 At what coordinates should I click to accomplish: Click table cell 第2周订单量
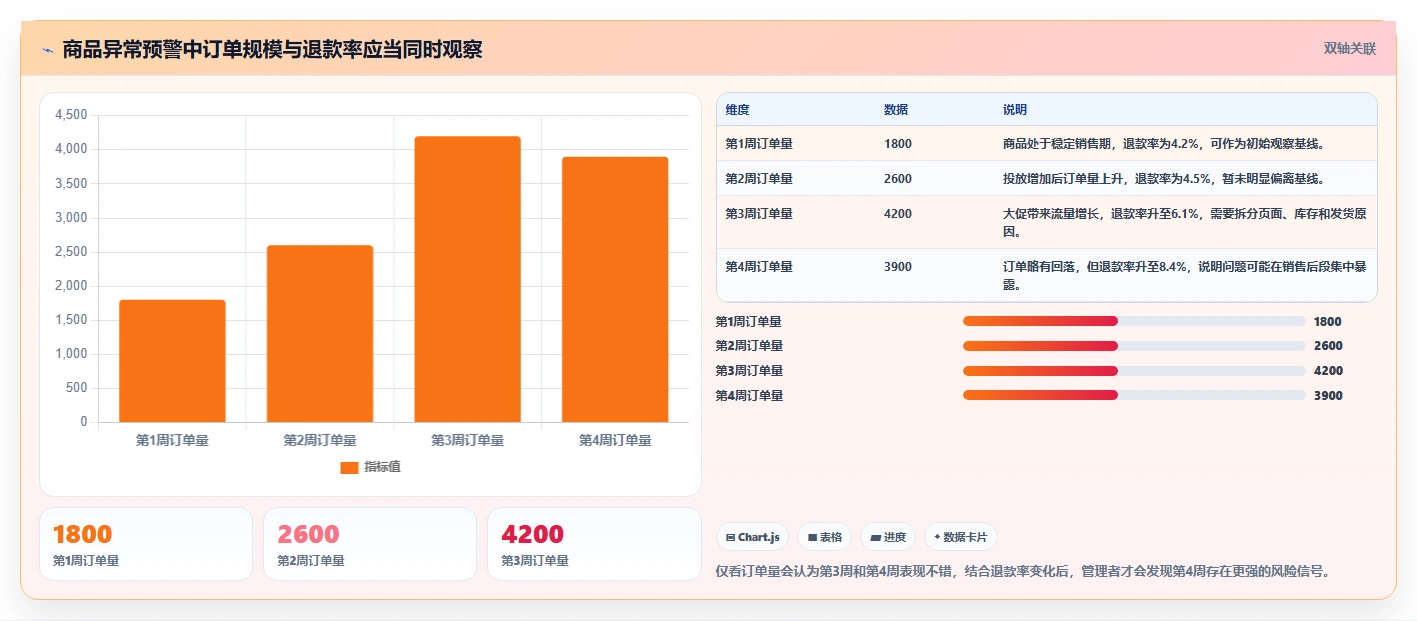pyautogui.click(x=759, y=178)
